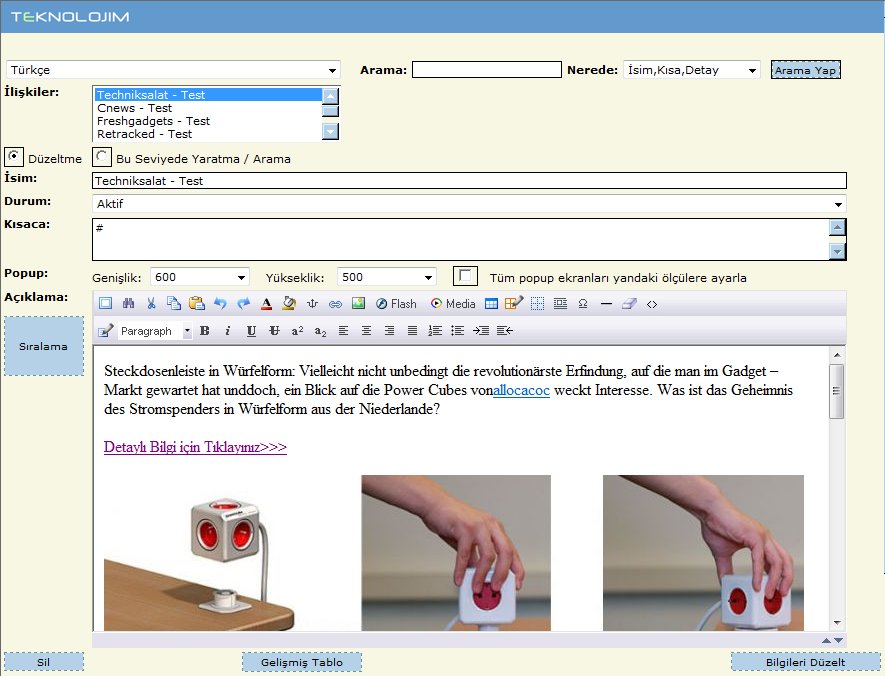Open the find (binoculars) tool
This screenshot has height=676, width=885.
128,304
